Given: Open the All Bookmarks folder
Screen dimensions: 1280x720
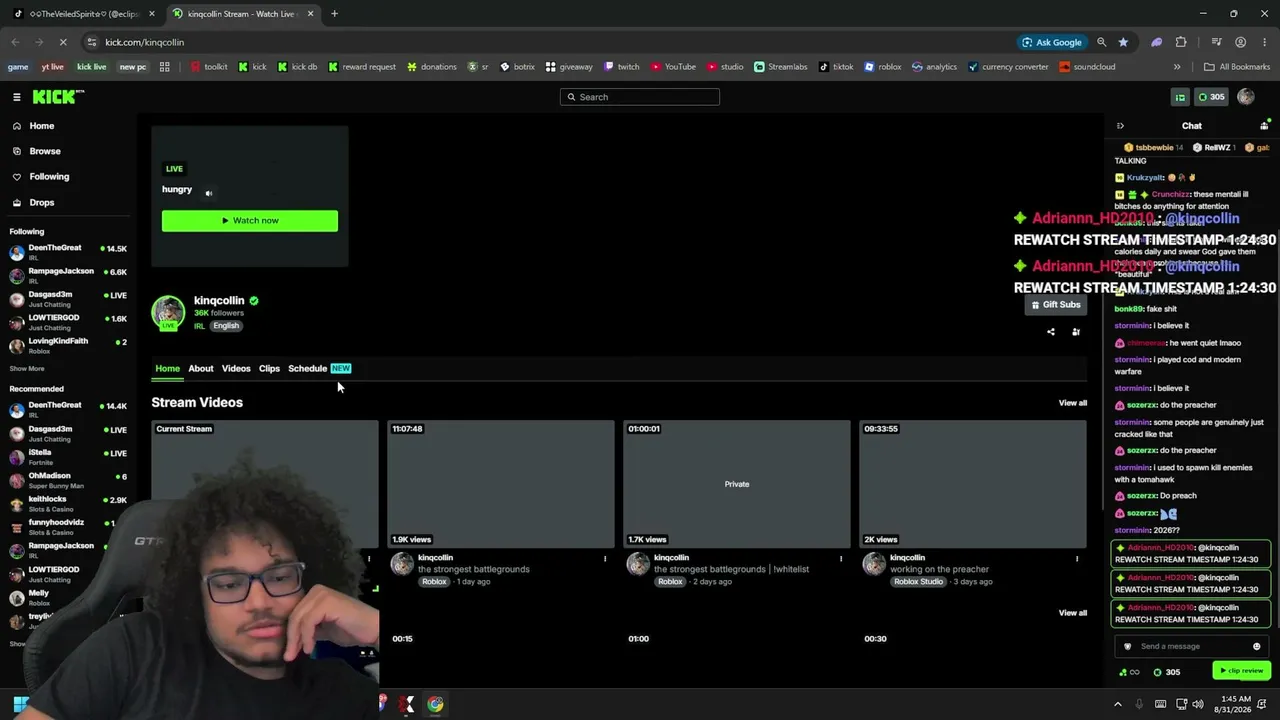Looking at the screenshot, I should point(1237,67).
